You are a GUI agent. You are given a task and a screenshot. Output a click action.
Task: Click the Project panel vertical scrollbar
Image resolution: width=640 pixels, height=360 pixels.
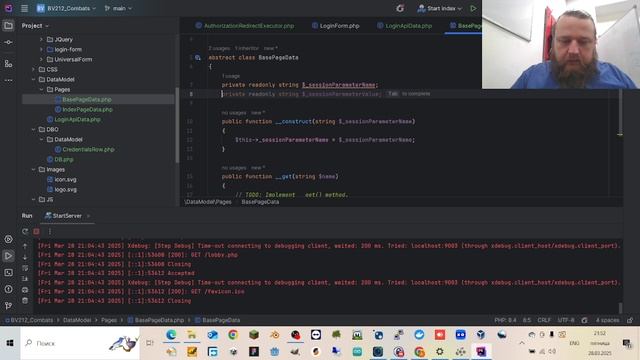click(177, 124)
